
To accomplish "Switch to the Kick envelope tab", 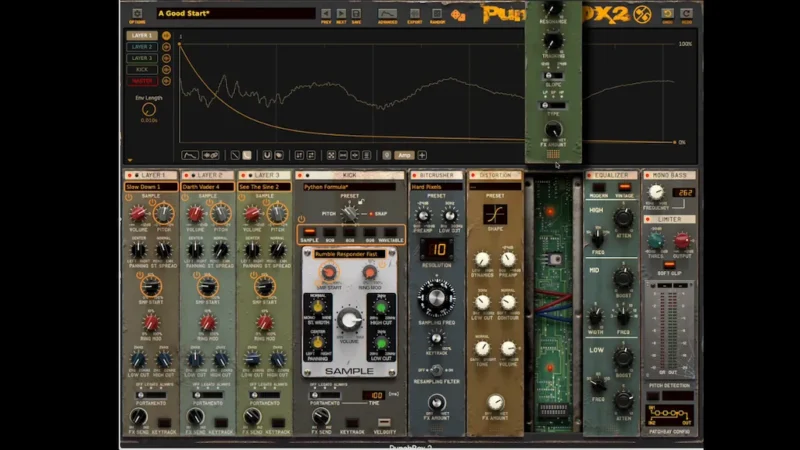I will tap(142, 70).
